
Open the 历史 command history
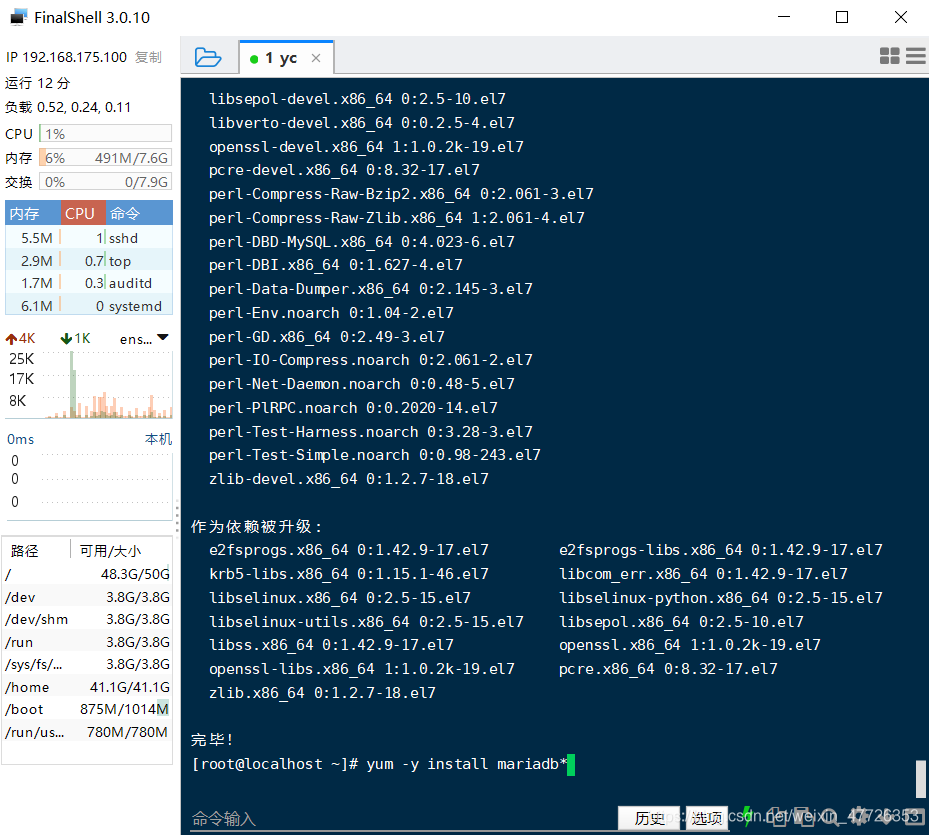(x=648, y=818)
